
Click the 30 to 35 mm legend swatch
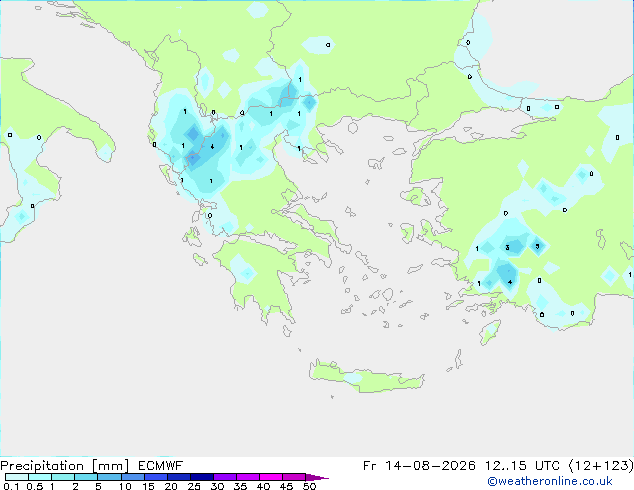point(224,477)
